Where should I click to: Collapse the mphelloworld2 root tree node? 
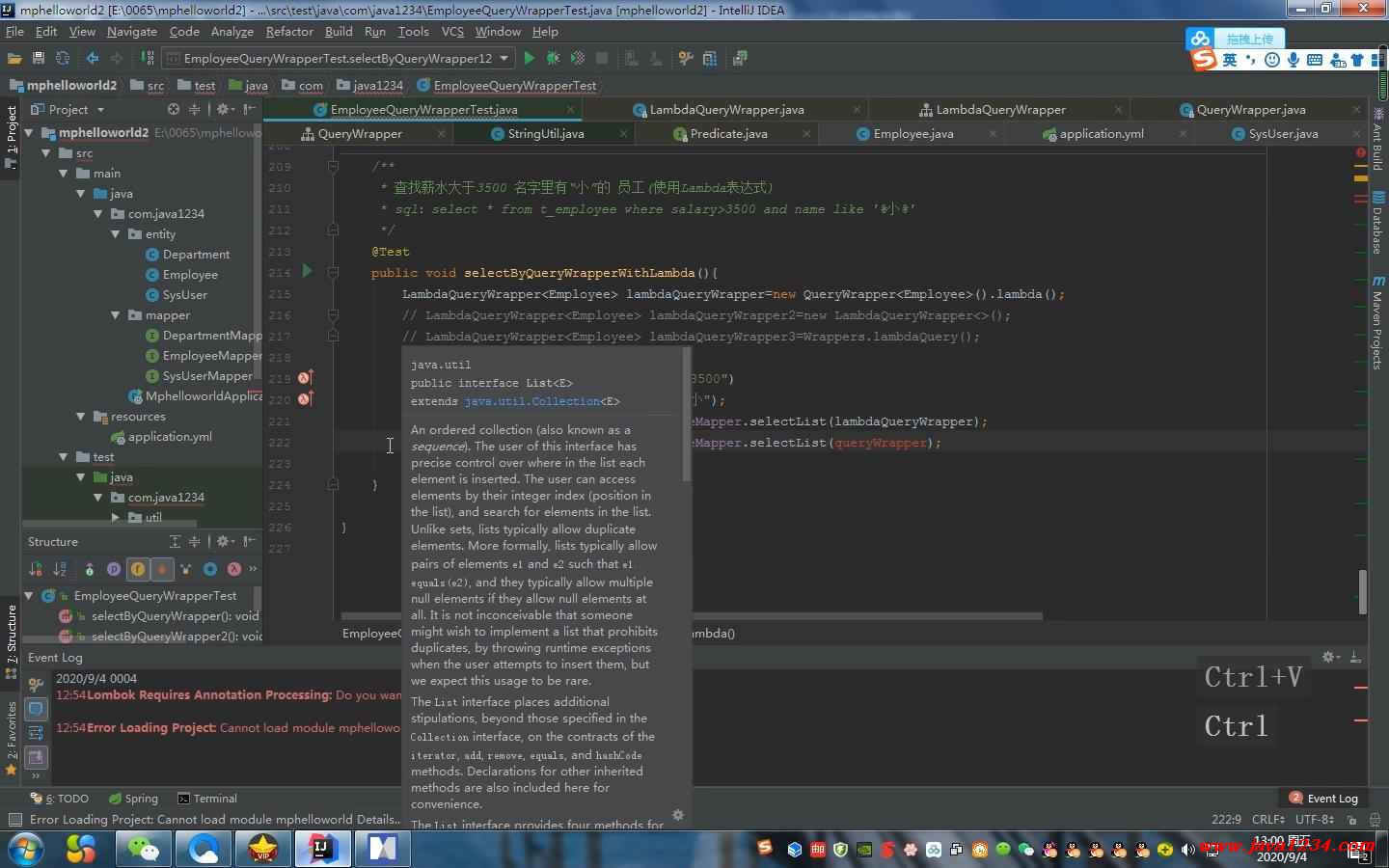point(29,132)
